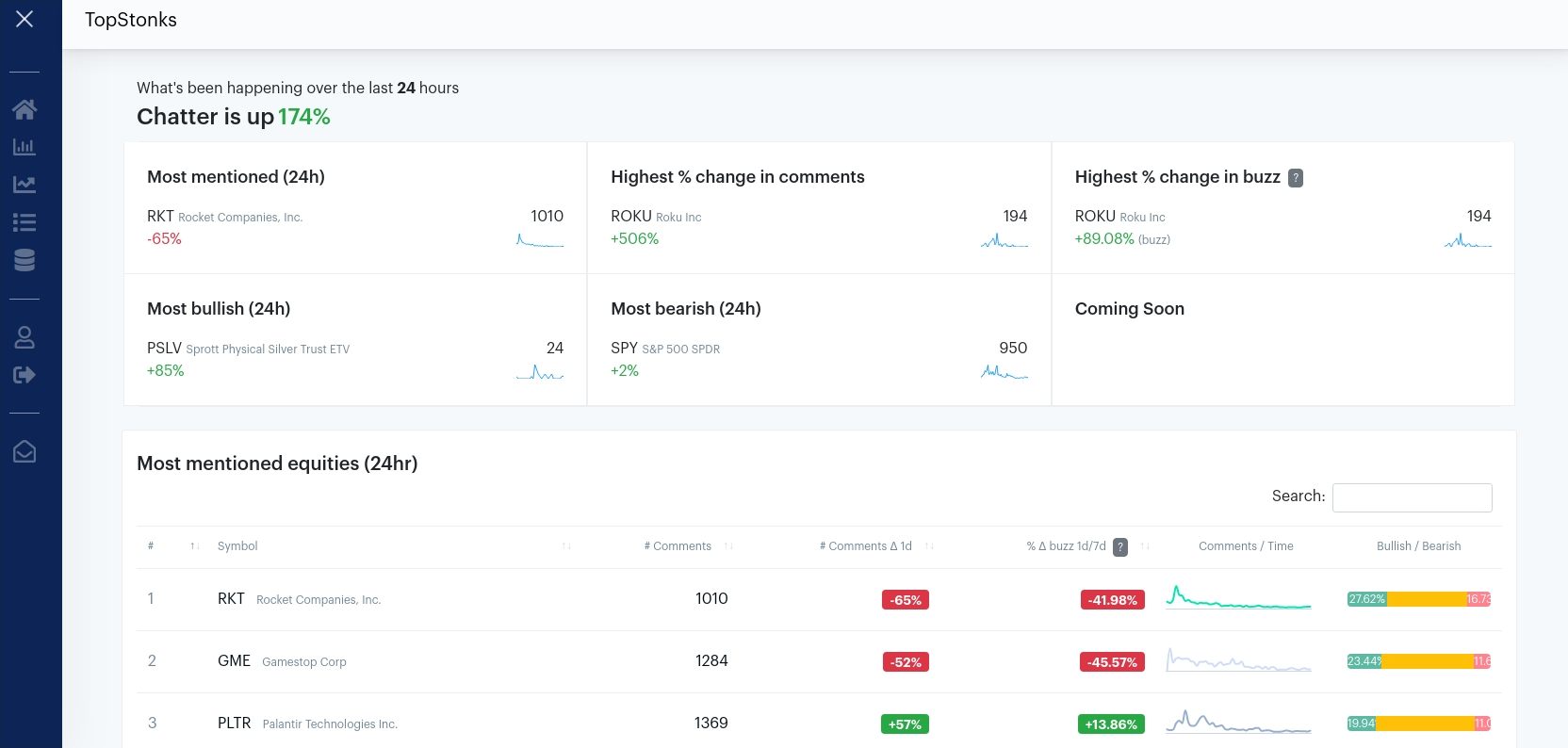Go to Home via the house icon
Viewport: 1568px width, 748px height.
(24, 109)
